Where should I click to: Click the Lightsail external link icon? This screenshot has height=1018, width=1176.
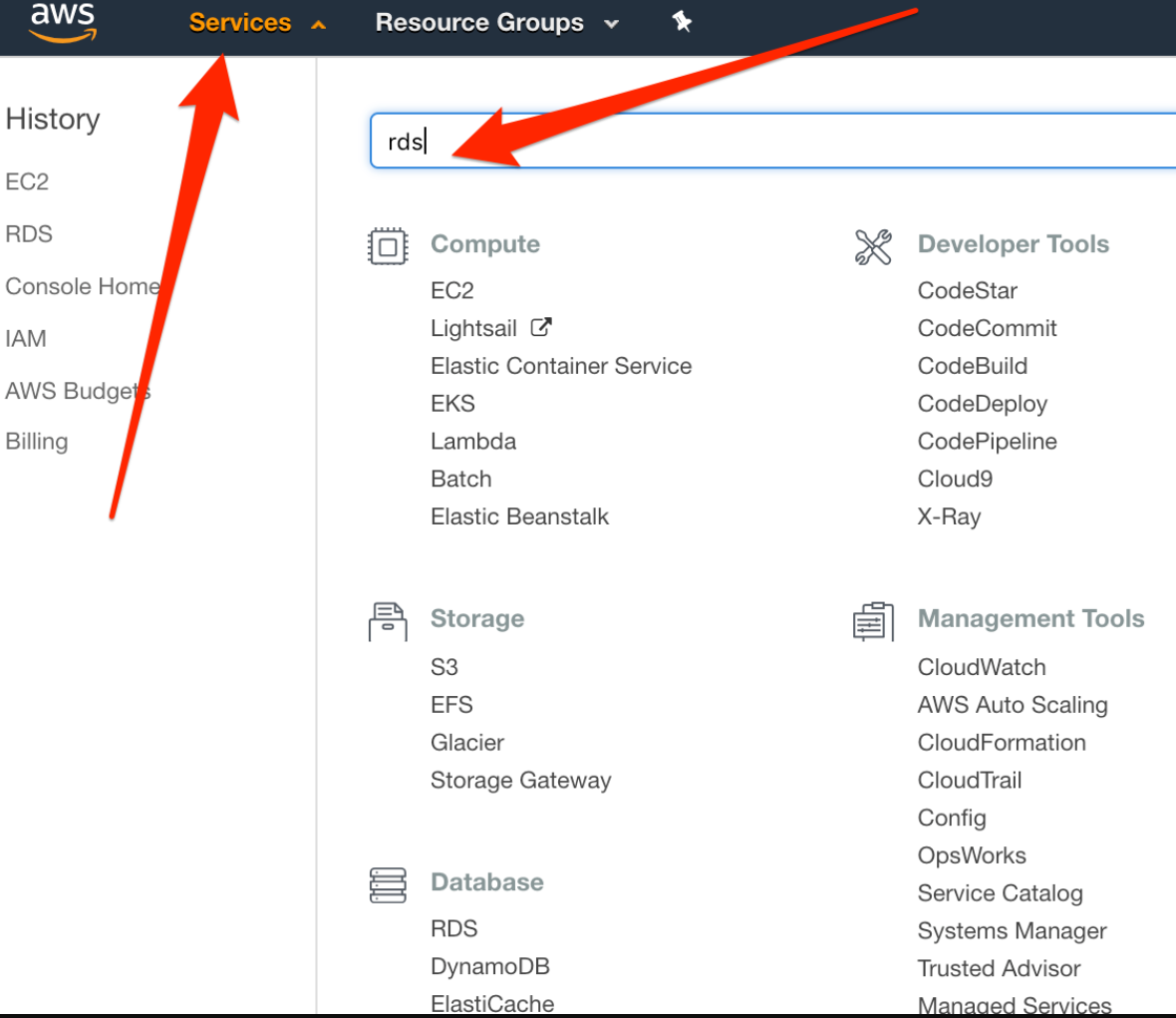pyautogui.click(x=541, y=327)
